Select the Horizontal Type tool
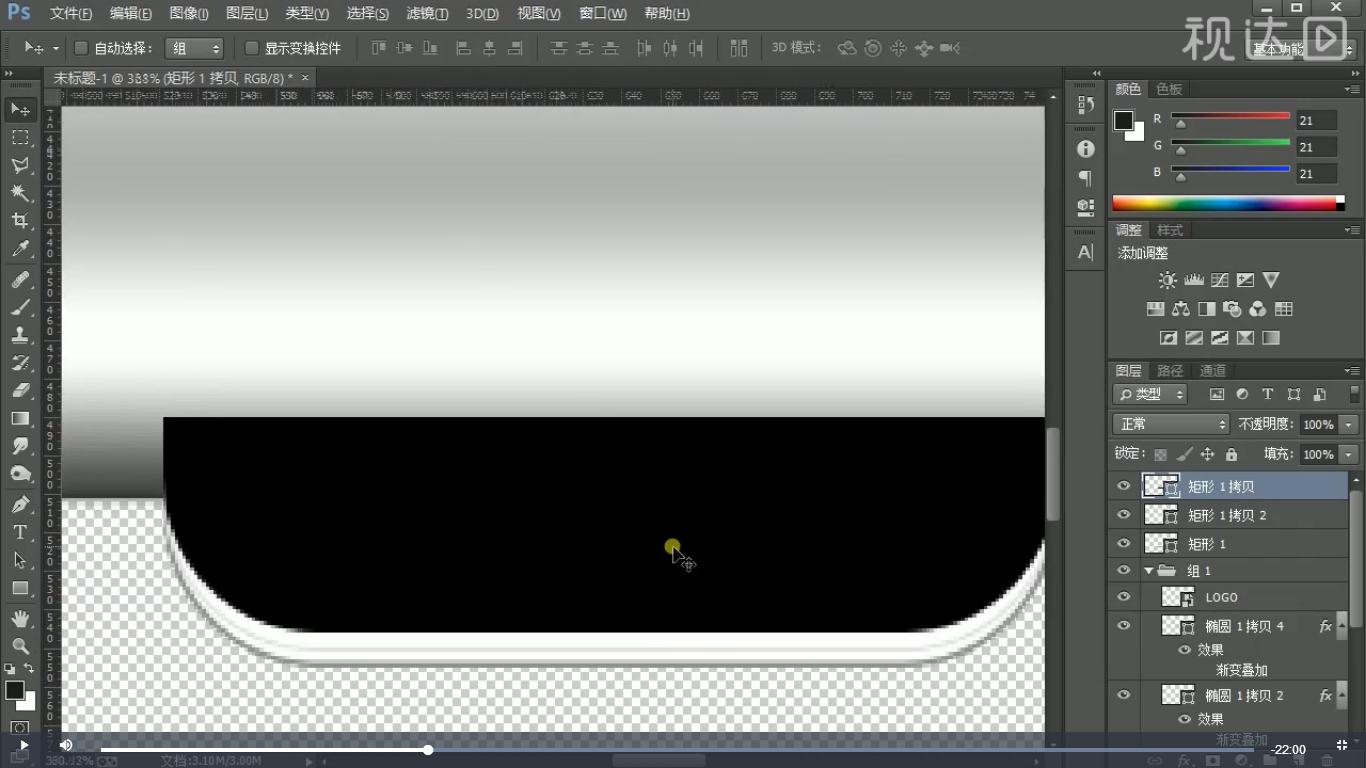The height and width of the screenshot is (768, 1366). click(20, 532)
